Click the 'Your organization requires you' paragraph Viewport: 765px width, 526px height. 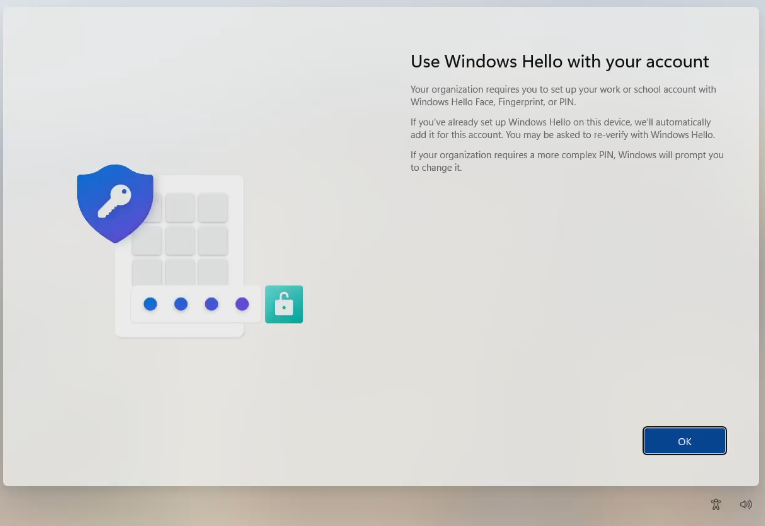pos(563,95)
